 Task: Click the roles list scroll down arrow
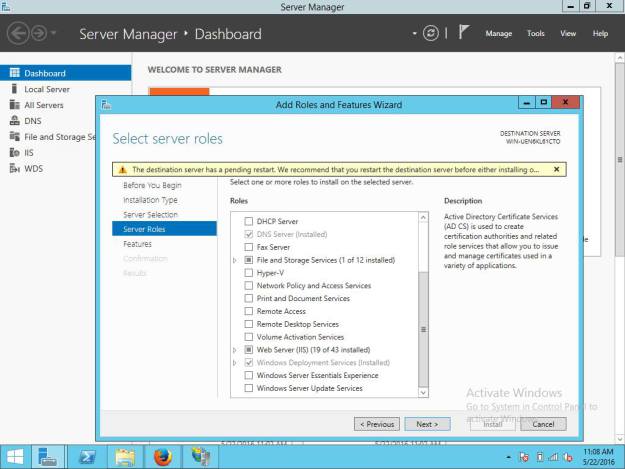pos(423,392)
